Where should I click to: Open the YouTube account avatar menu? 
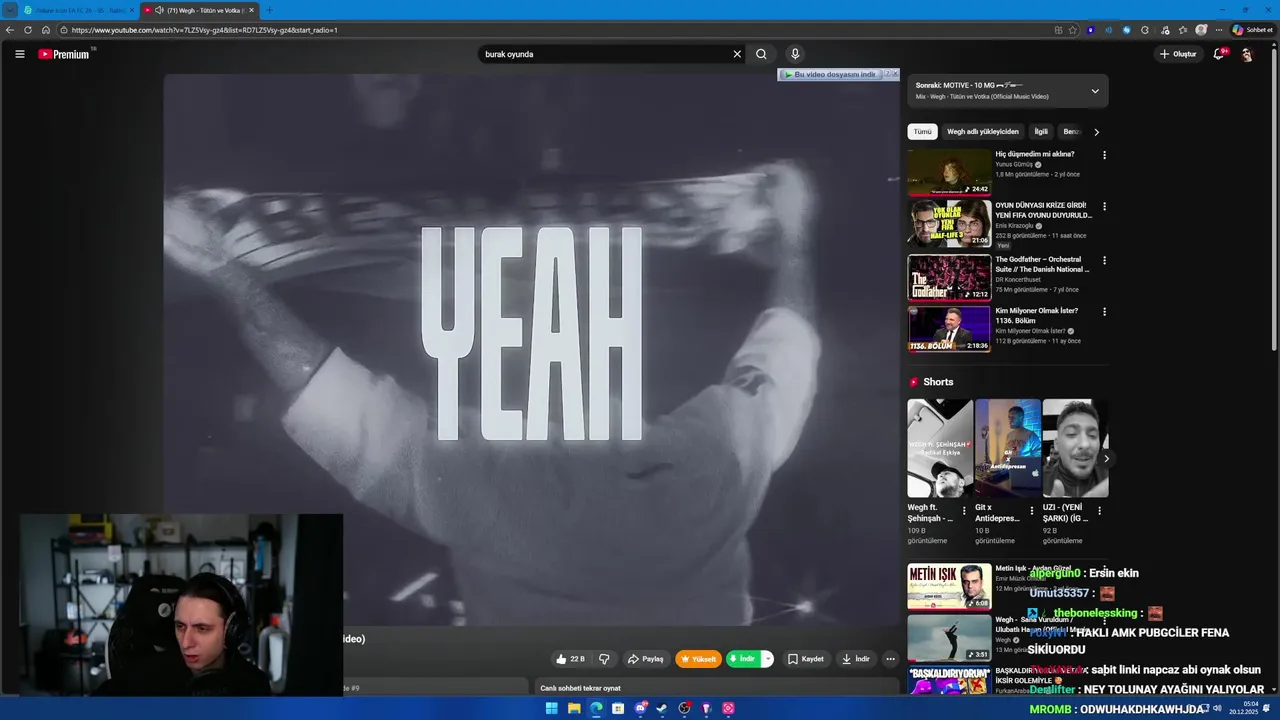click(x=1246, y=54)
